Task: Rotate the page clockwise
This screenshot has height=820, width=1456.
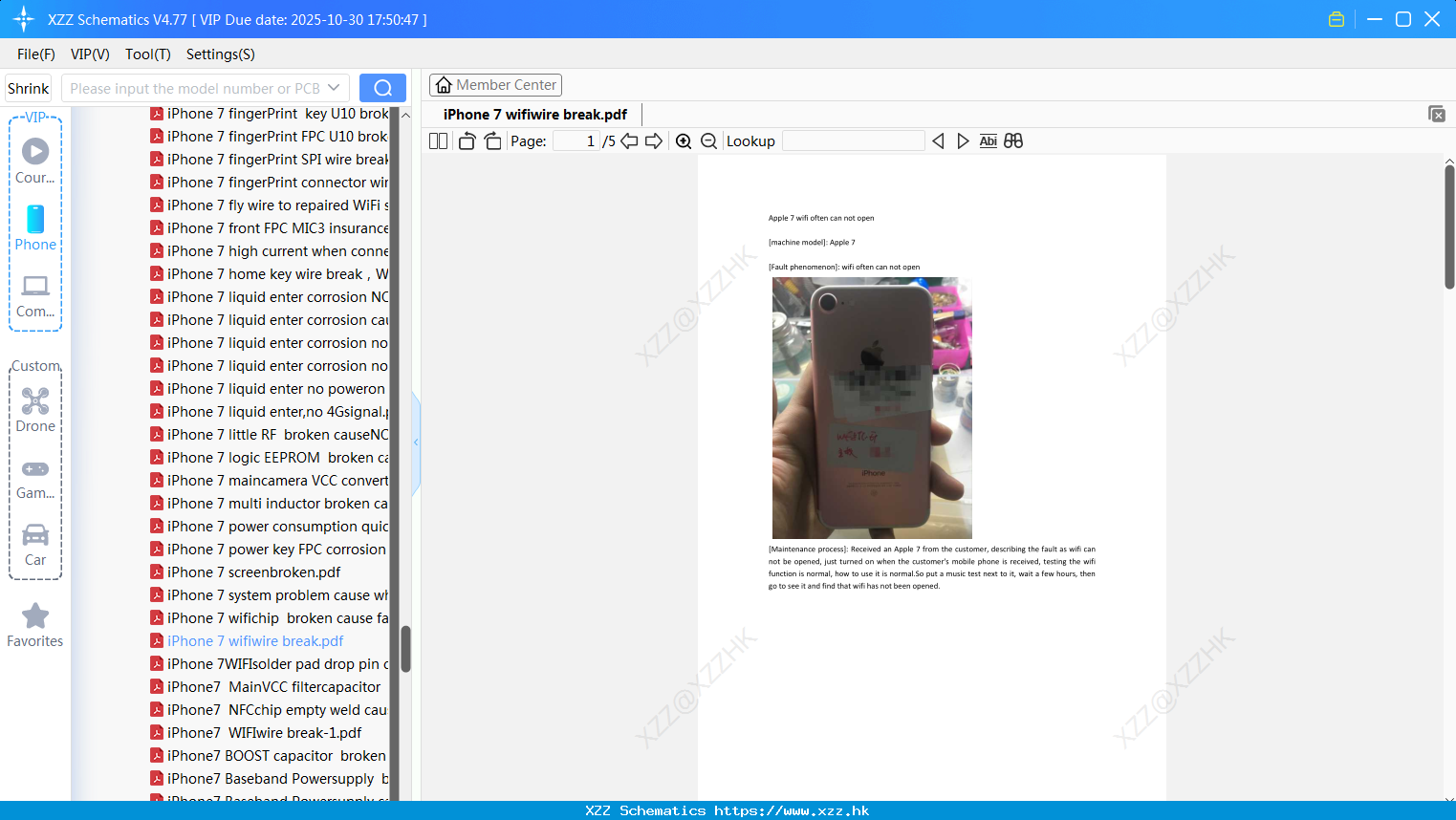Action: (492, 141)
